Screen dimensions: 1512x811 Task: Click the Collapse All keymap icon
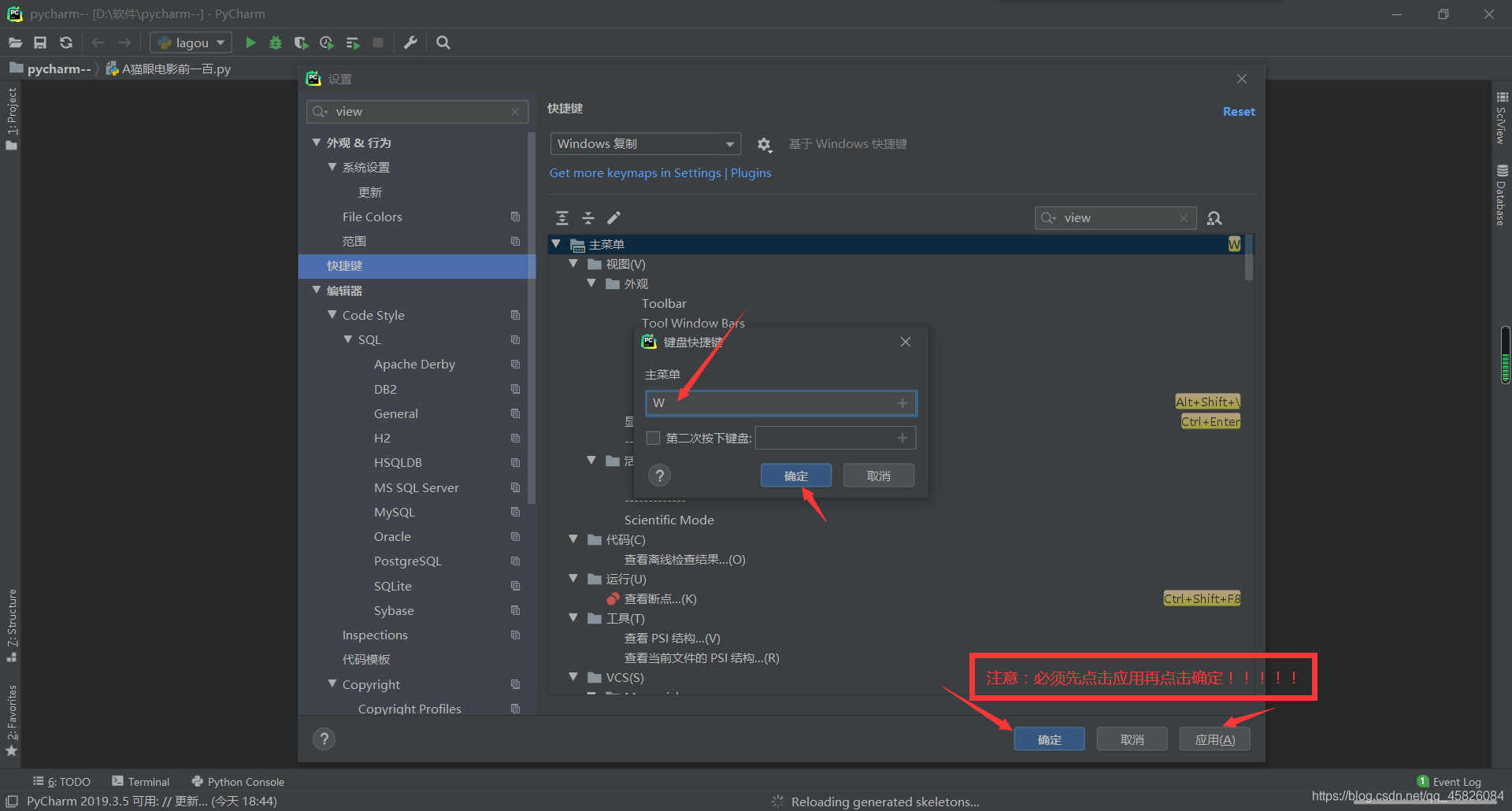(588, 218)
